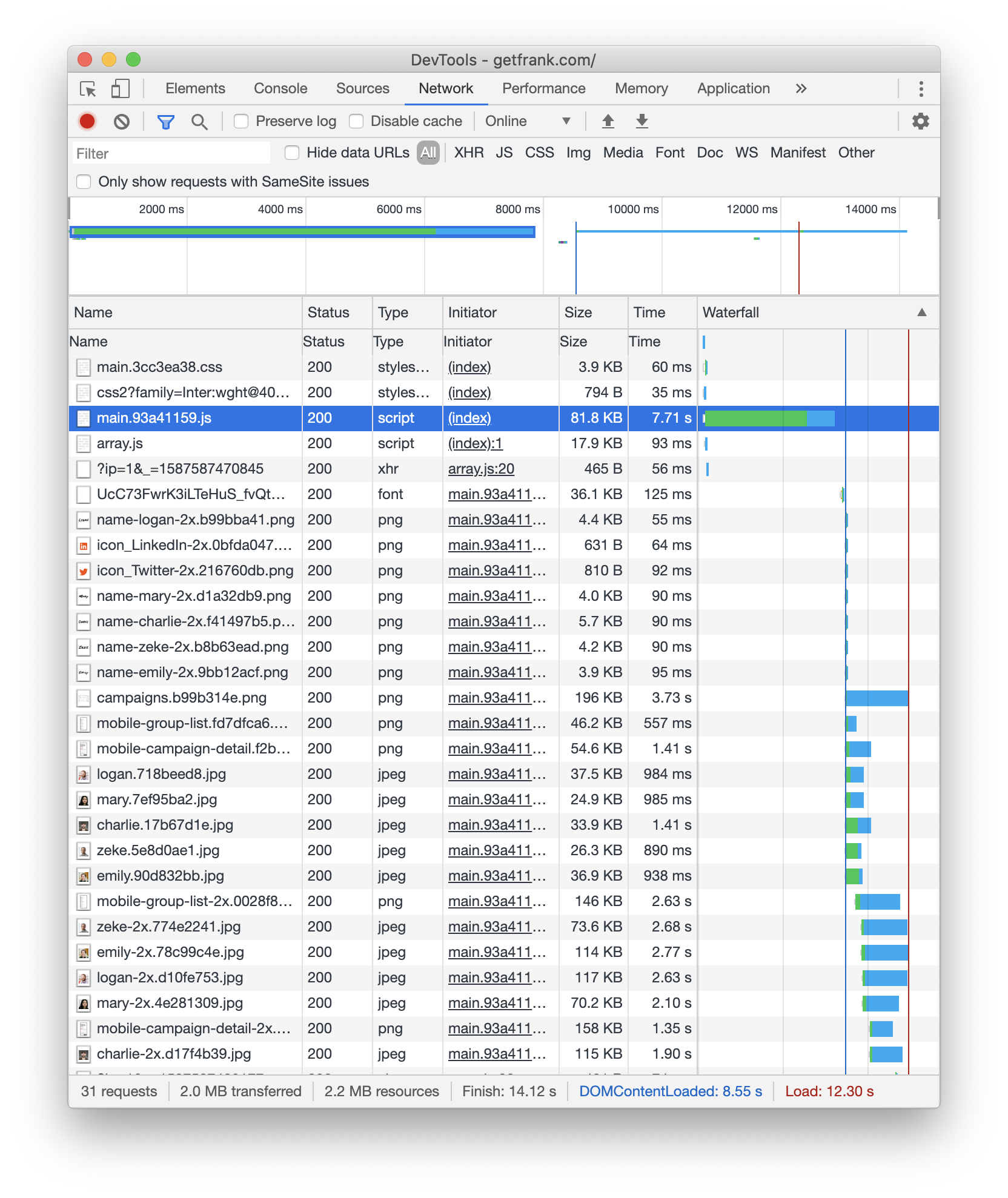
Task: Stop recording network log
Action: tap(87, 121)
